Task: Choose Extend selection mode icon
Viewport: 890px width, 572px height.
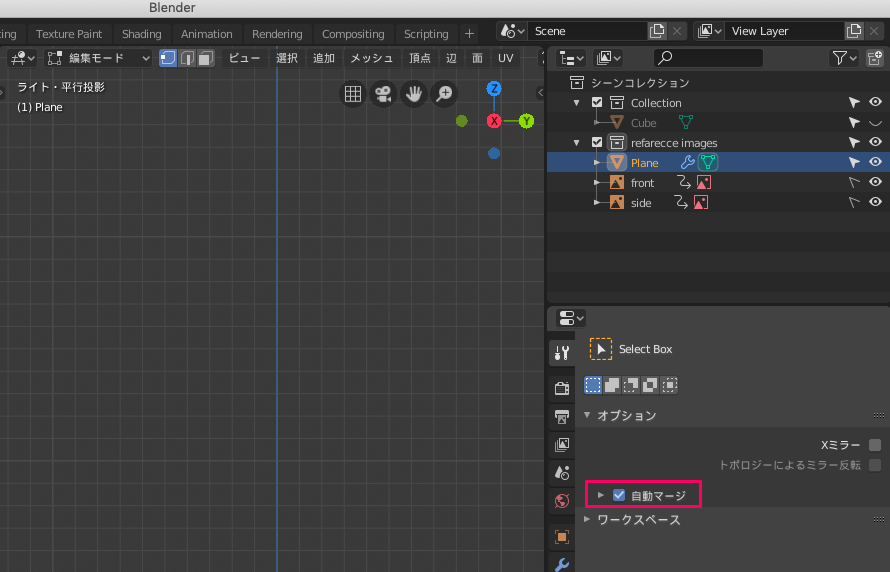Action: pos(612,385)
